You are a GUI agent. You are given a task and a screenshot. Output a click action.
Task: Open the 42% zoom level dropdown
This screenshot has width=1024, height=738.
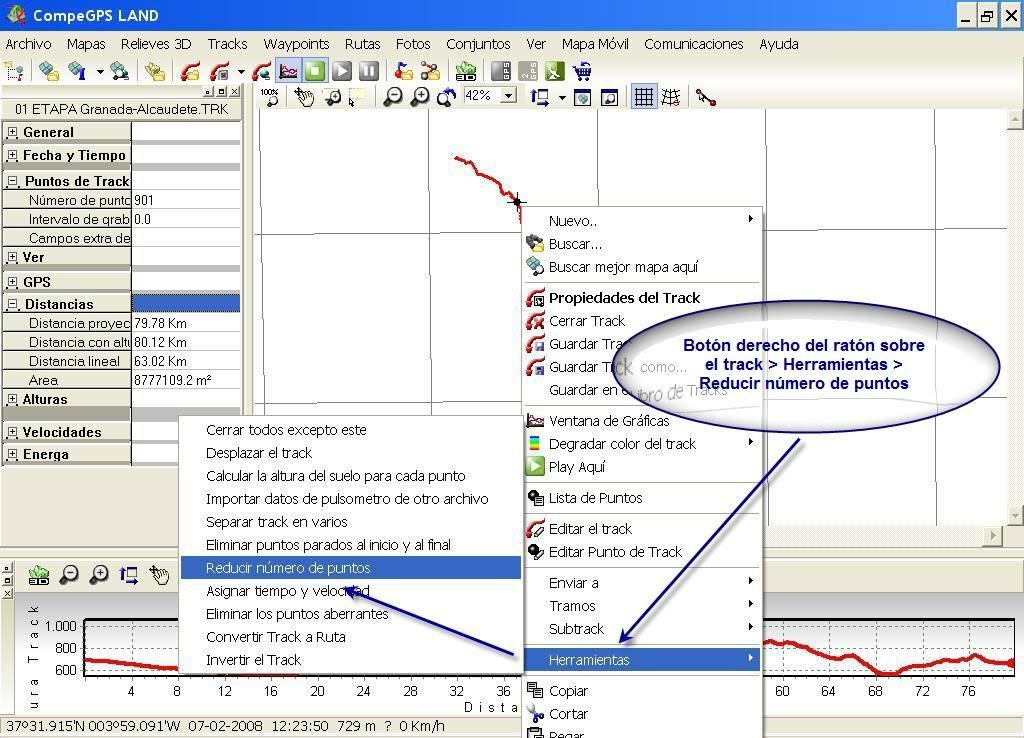[508, 97]
